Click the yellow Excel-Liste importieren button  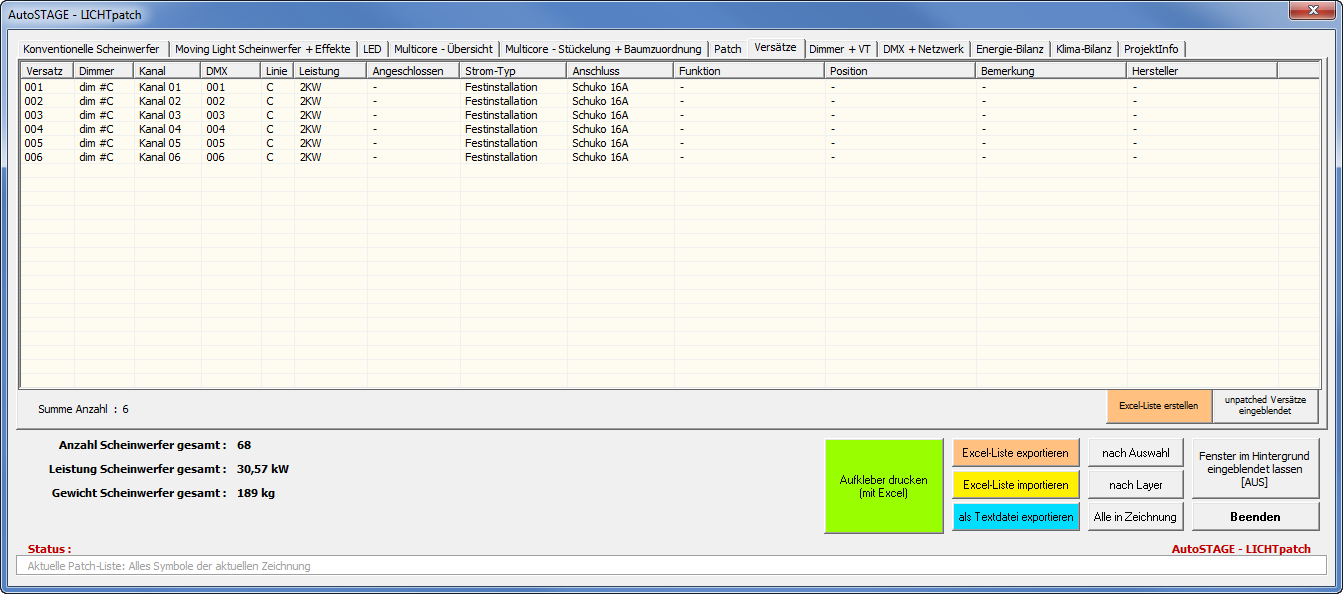[1015, 485]
